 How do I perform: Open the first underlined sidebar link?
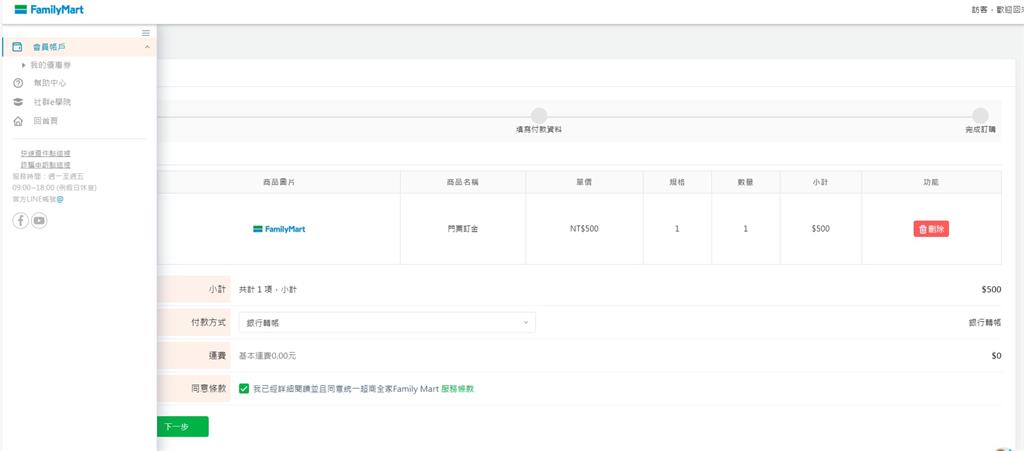[x=45, y=153]
